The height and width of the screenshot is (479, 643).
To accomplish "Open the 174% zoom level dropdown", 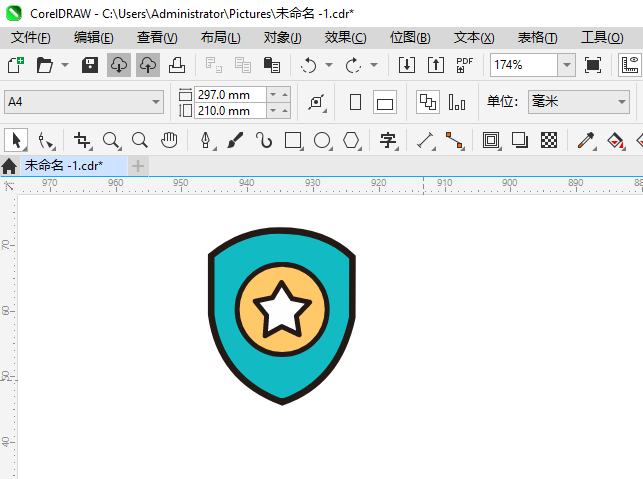I will point(567,65).
